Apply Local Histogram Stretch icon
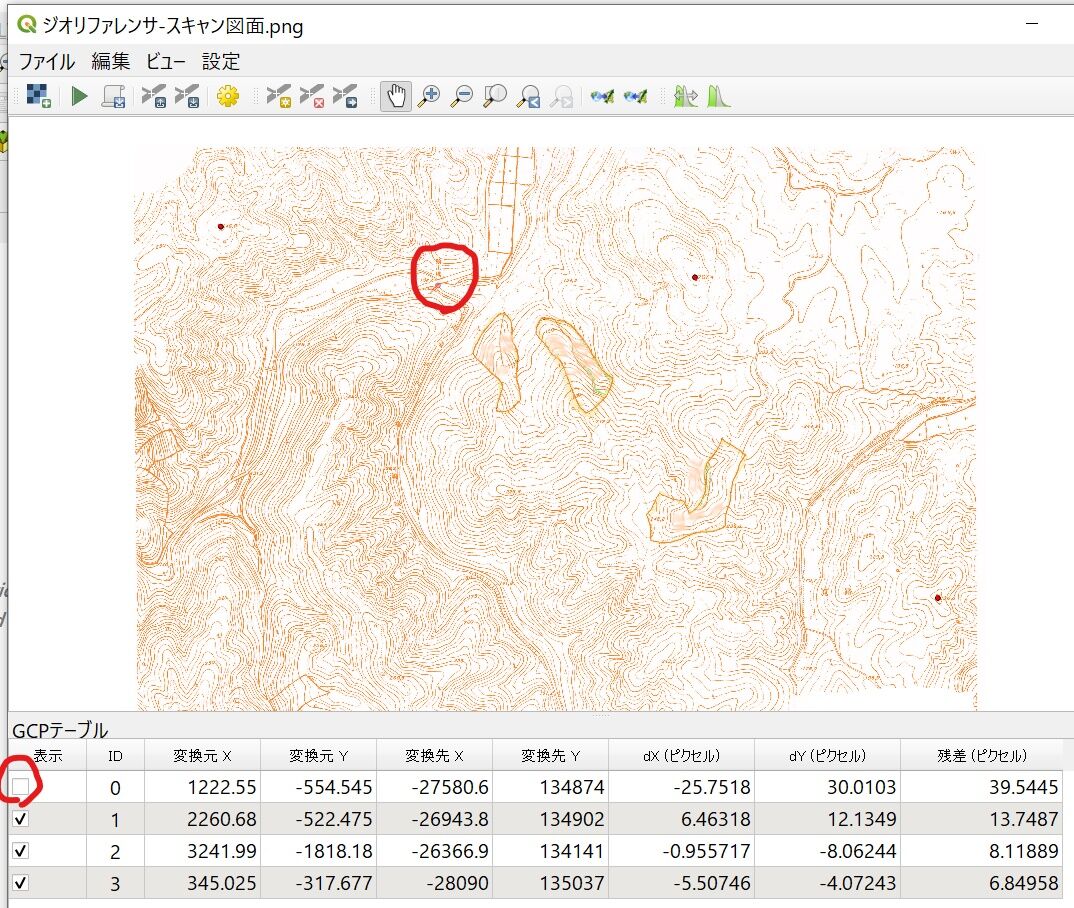This screenshot has width=1074, height=908. click(x=719, y=96)
